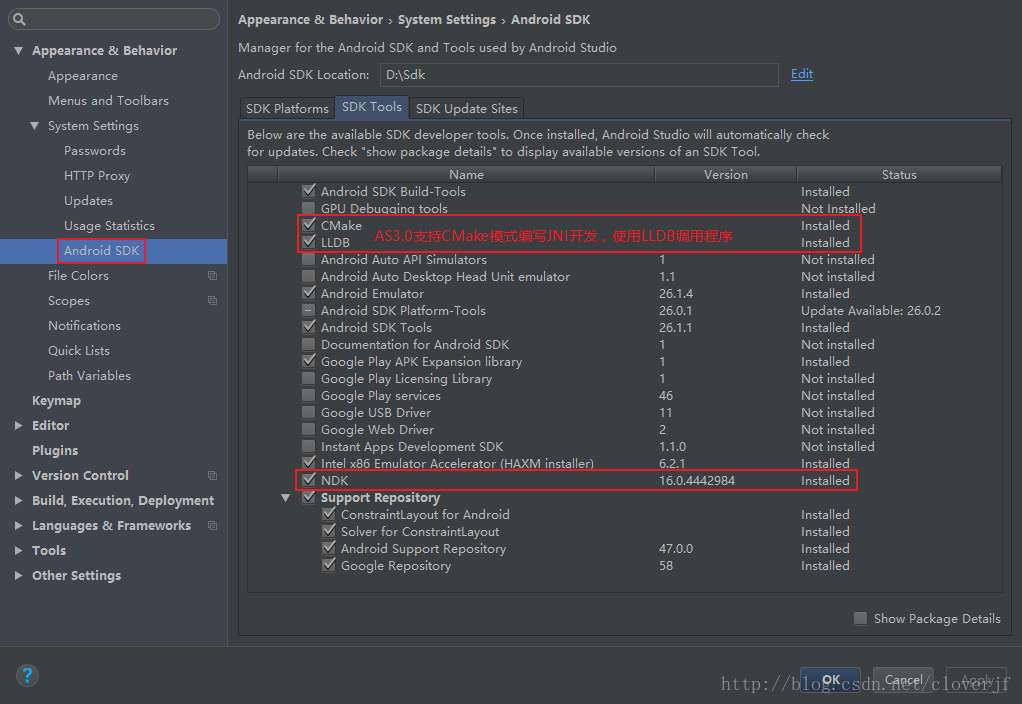Click the search magnifier icon in settings
The width and height of the screenshot is (1022, 704).
coord(20,20)
